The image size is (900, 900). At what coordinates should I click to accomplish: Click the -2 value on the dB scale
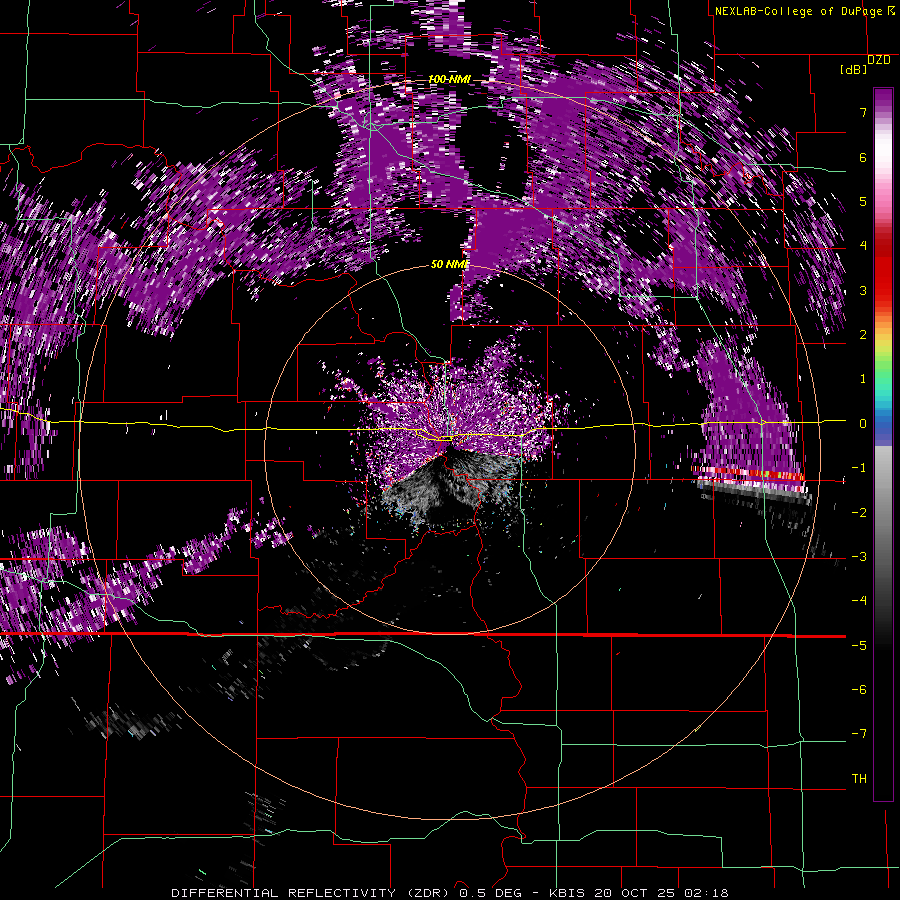pos(859,512)
